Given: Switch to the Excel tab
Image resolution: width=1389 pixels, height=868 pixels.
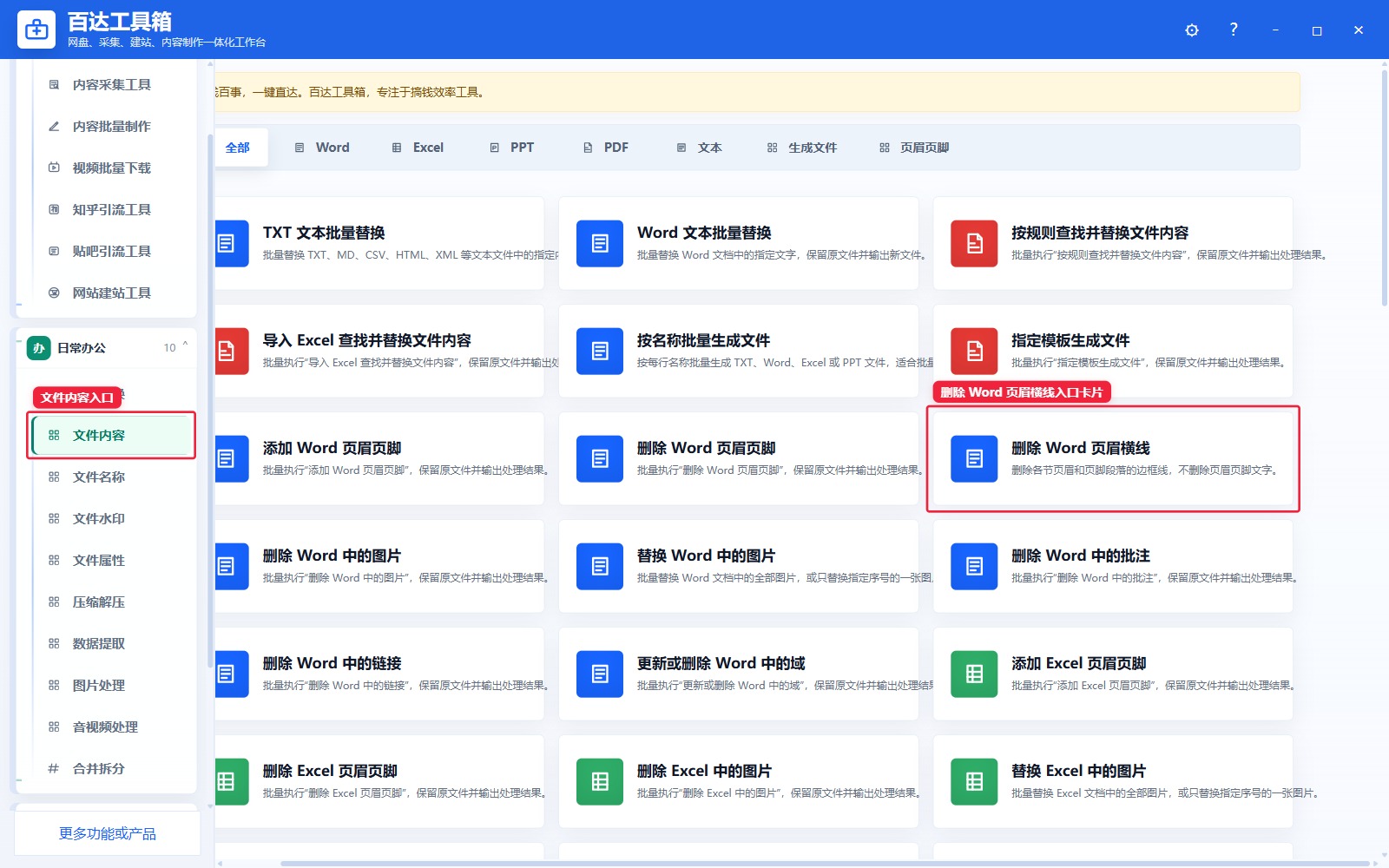Looking at the screenshot, I should point(418,148).
